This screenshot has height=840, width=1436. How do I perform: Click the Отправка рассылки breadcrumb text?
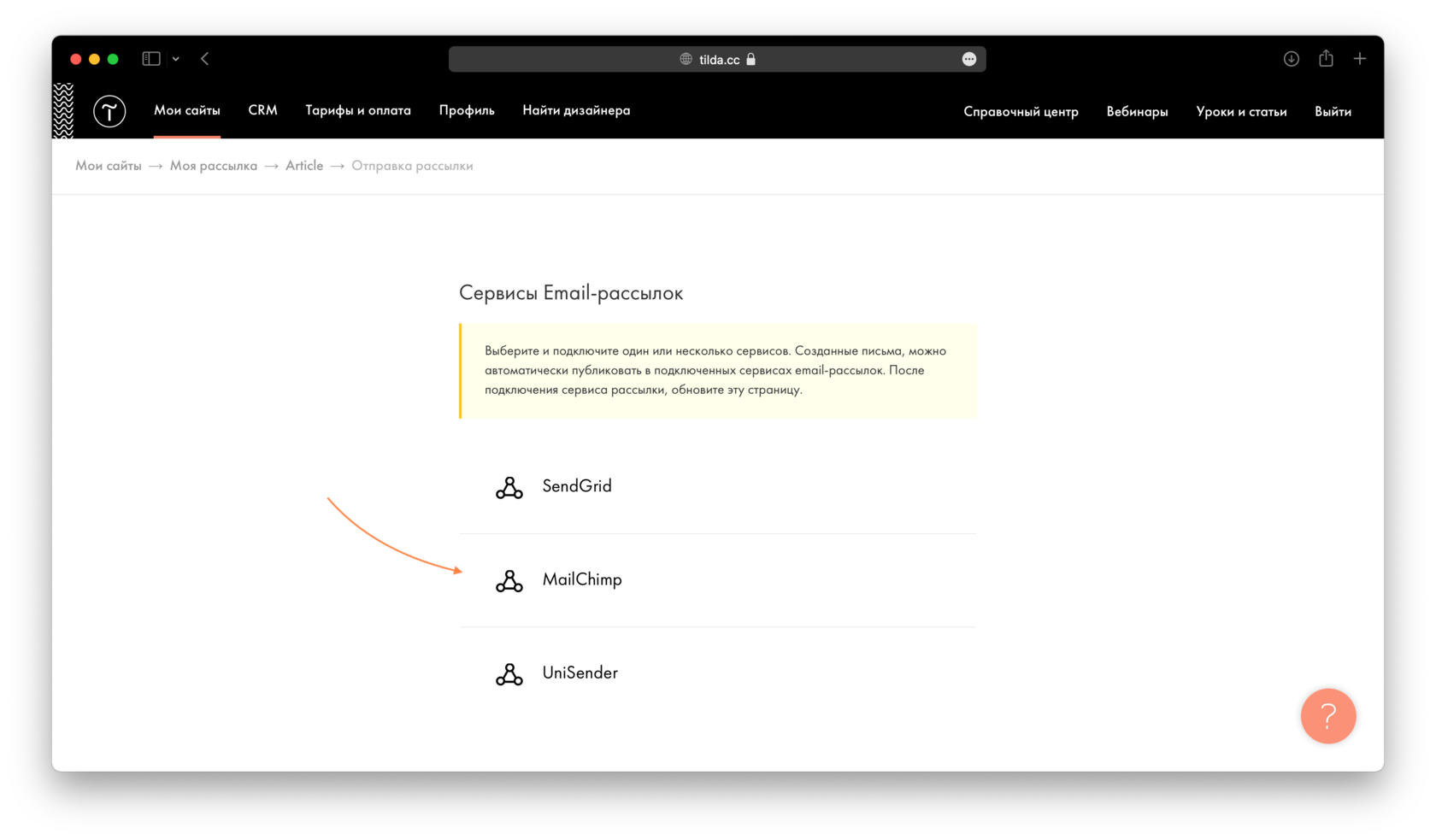(412, 166)
